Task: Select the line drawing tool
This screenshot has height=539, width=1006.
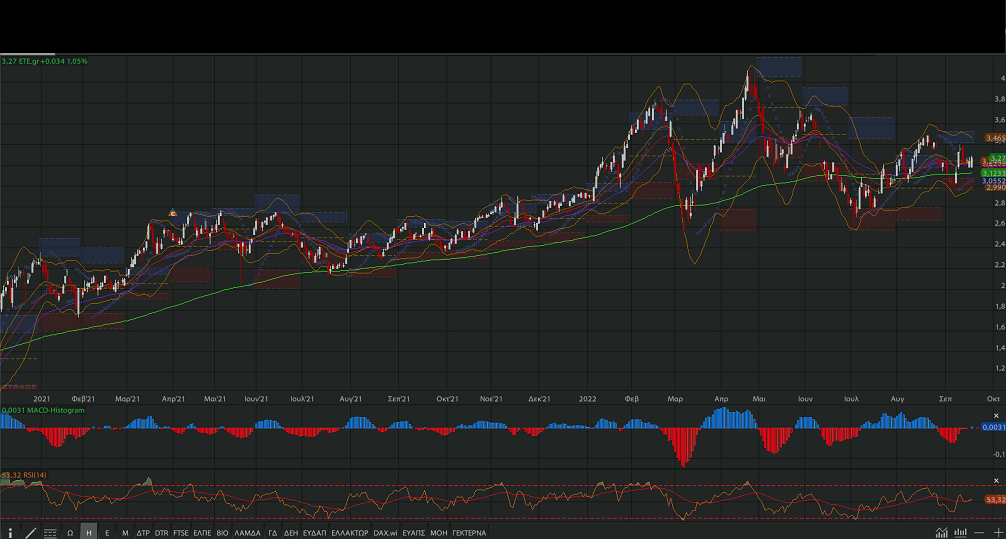Action: (30, 533)
